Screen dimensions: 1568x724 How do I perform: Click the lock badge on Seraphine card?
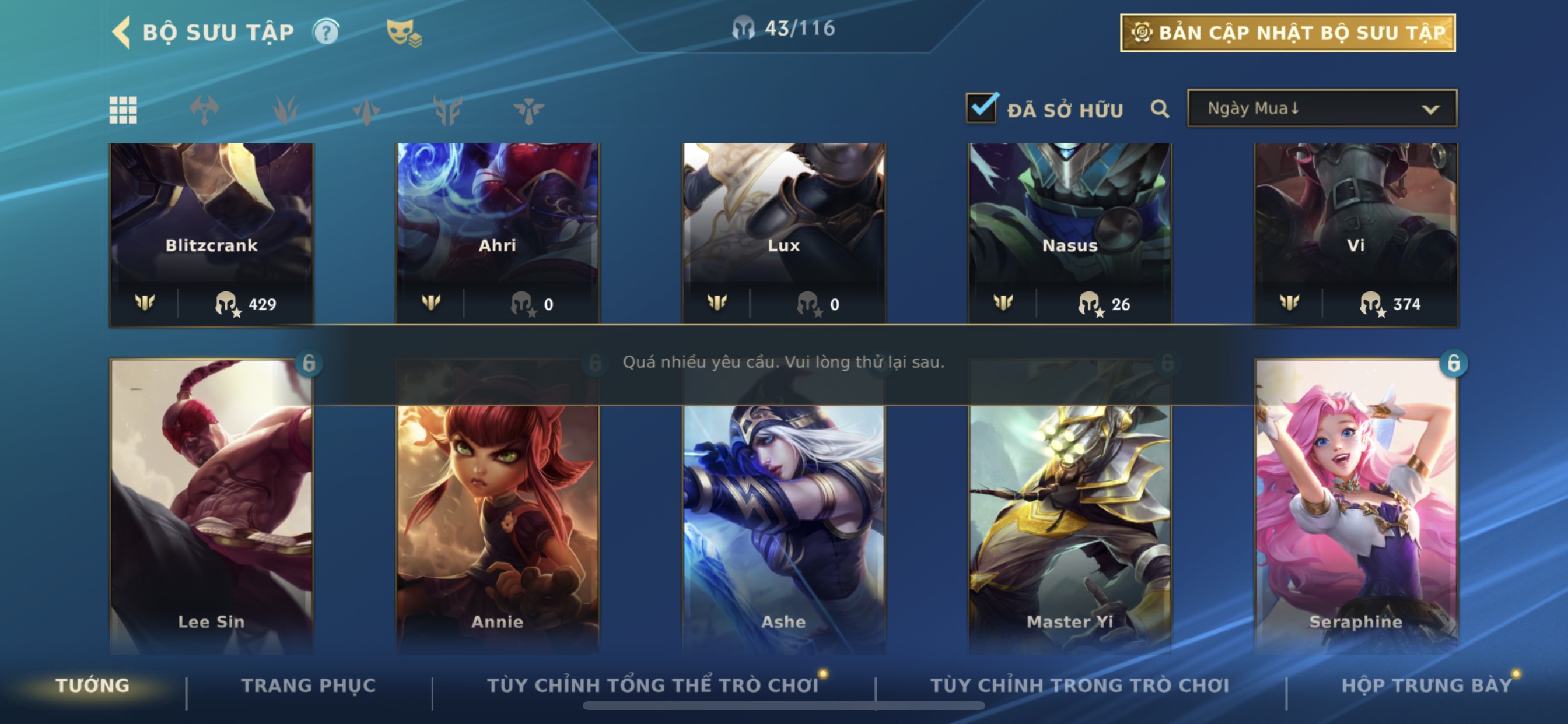1453,363
